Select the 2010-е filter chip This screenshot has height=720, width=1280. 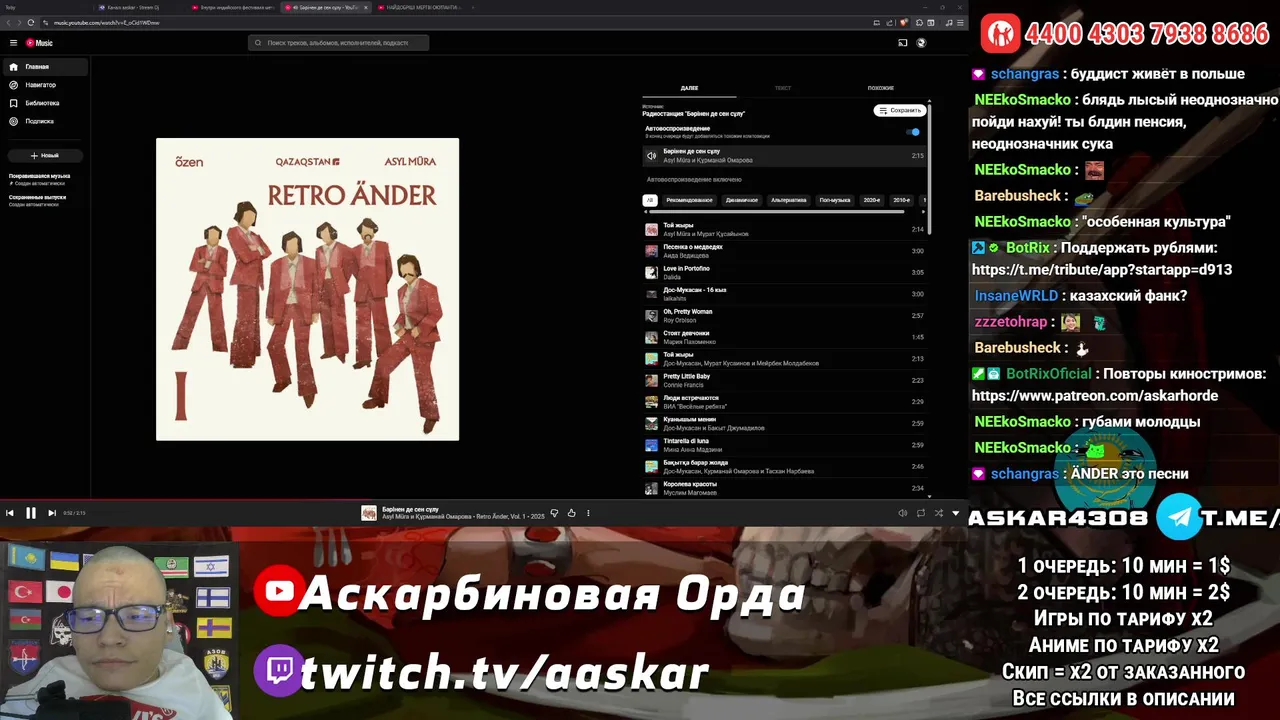tap(901, 200)
